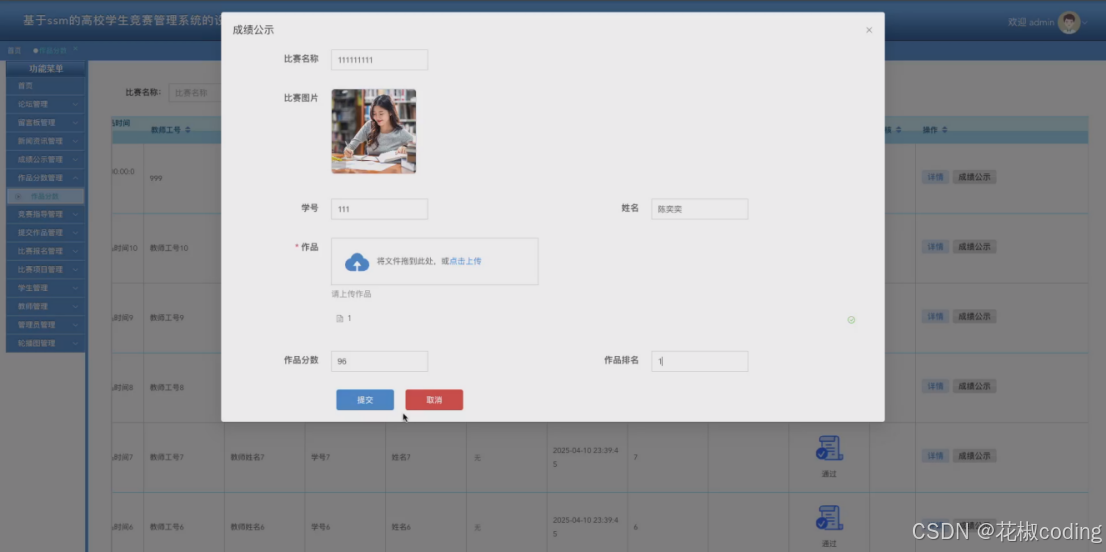Open 轮播图管理 in the sidebar
This screenshot has width=1106, height=552.
46,343
